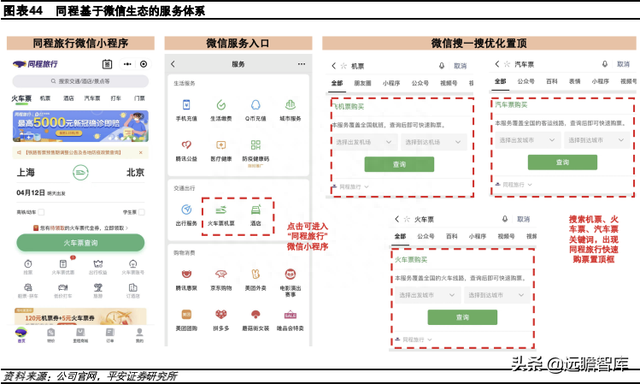Tap the 首页 home icon in bottom bar
This screenshot has height=384, width=640.
21,332
